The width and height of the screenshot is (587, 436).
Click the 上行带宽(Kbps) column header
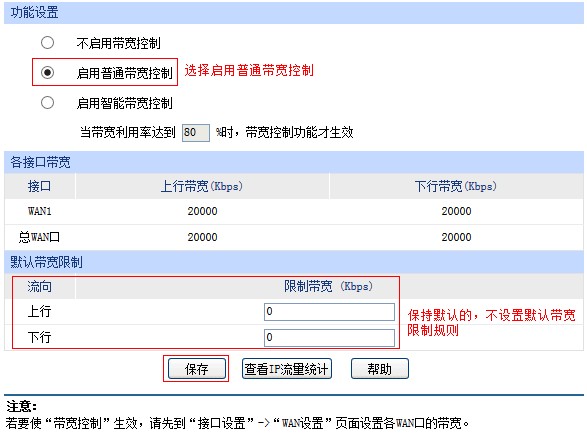tap(202, 186)
